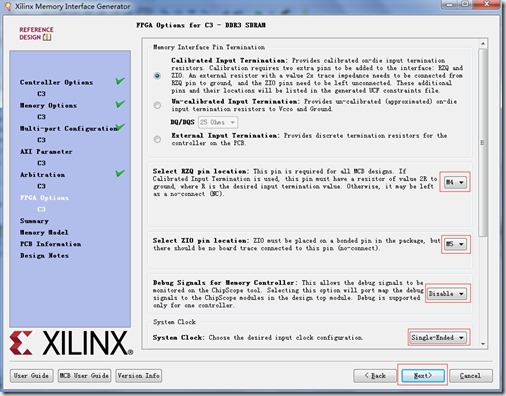The width and height of the screenshot is (506, 396).
Task: Go to Controller Options step
Action: (x=56, y=82)
